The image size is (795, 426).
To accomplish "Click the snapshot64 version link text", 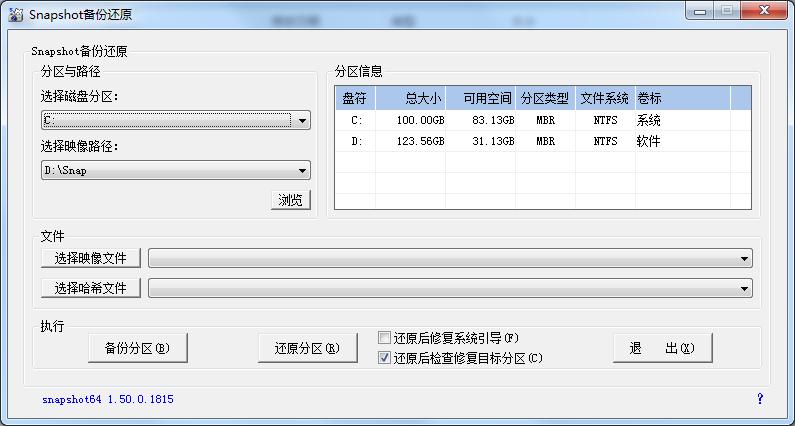I will point(108,399).
